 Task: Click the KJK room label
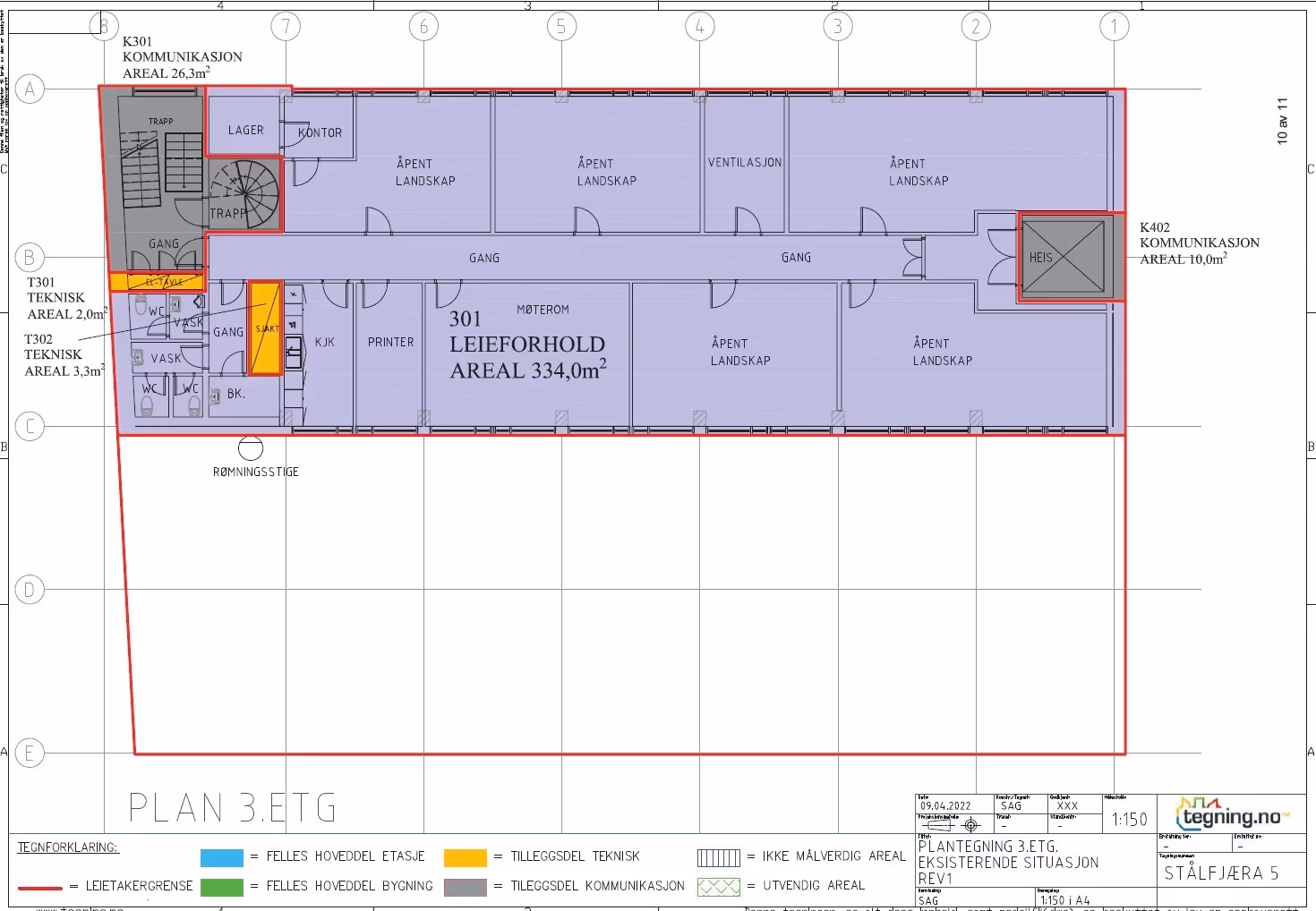[325, 342]
